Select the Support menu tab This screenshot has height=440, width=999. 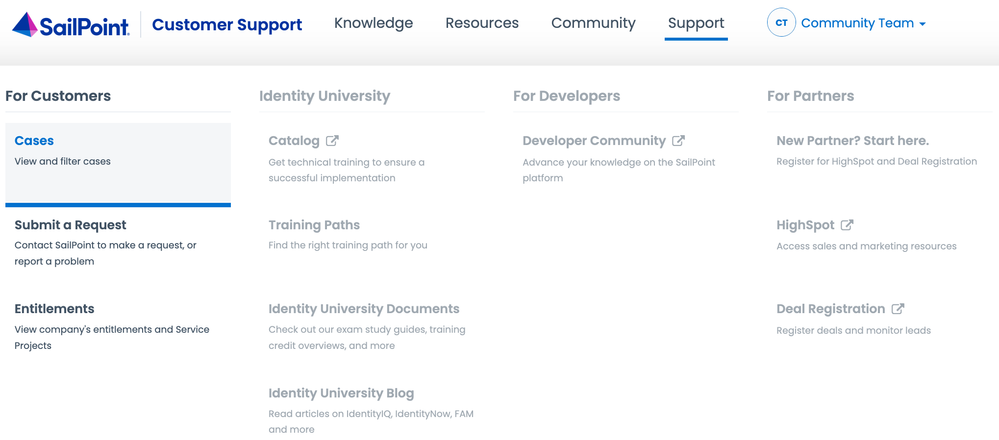click(x=696, y=23)
